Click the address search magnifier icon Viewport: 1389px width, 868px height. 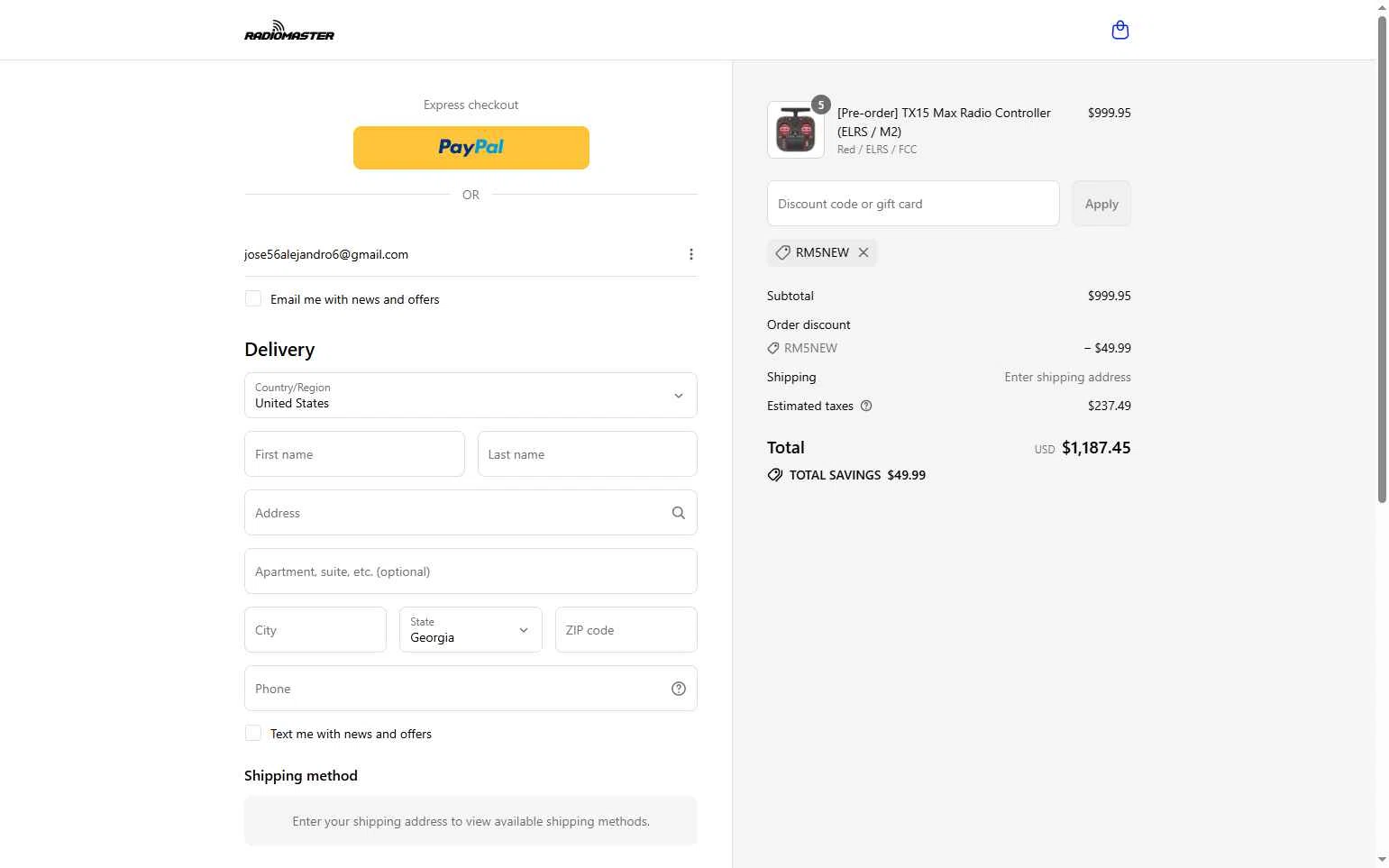click(679, 513)
